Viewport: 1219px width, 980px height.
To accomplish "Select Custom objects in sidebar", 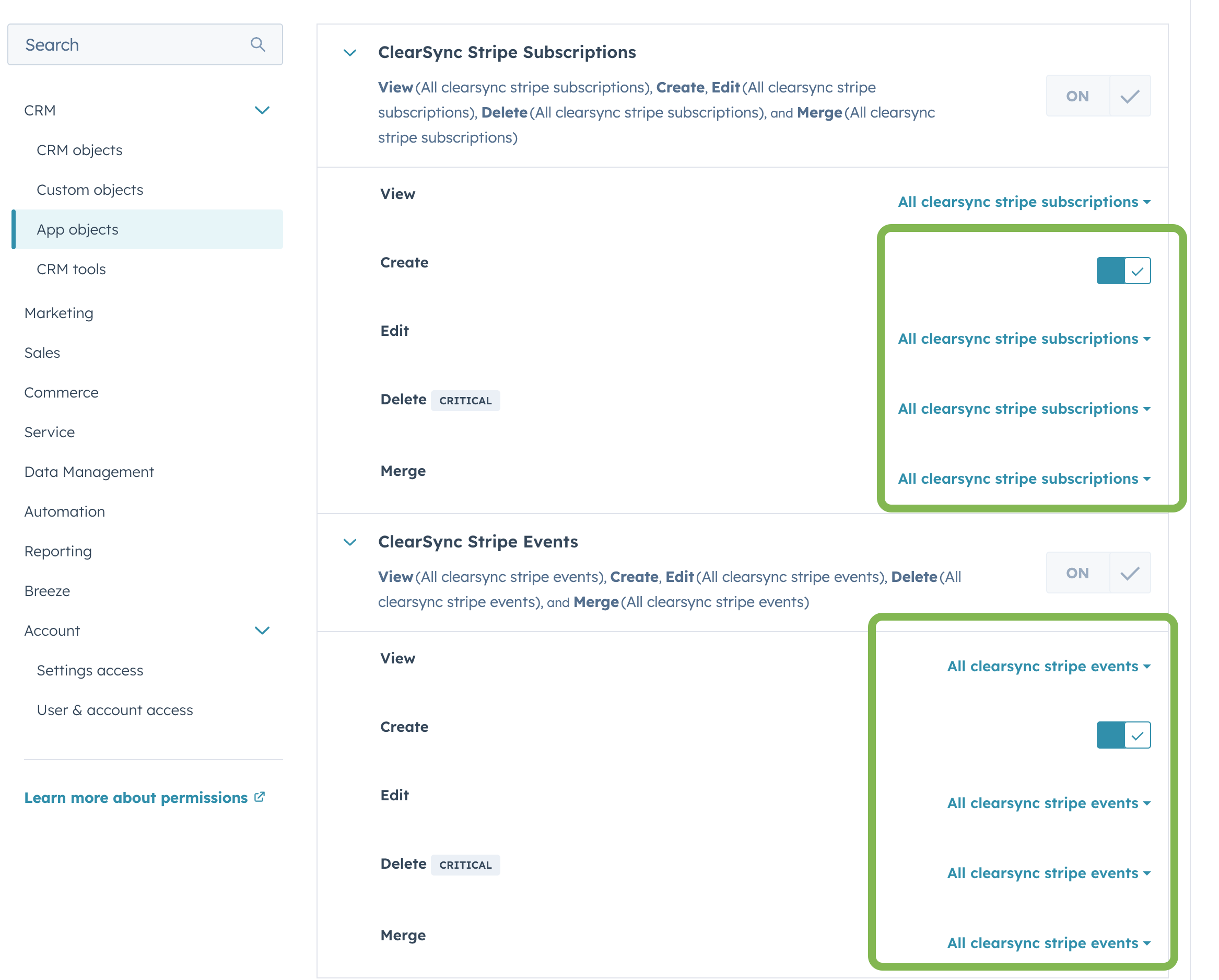I will (x=90, y=190).
